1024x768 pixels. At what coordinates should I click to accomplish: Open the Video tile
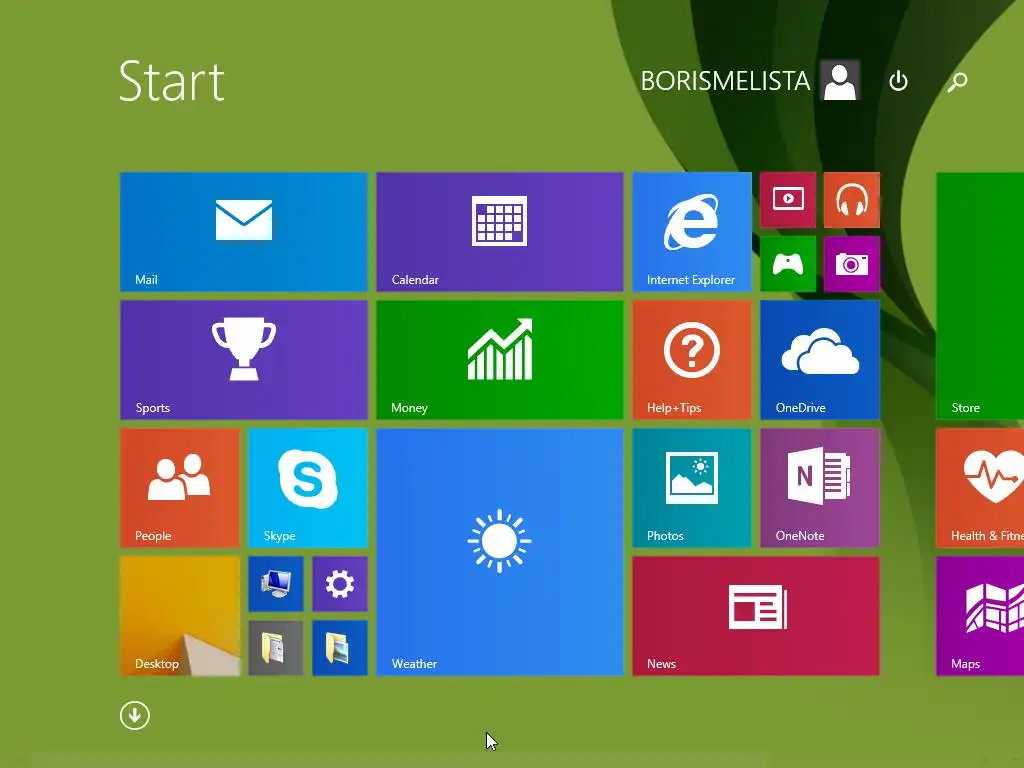coord(788,200)
